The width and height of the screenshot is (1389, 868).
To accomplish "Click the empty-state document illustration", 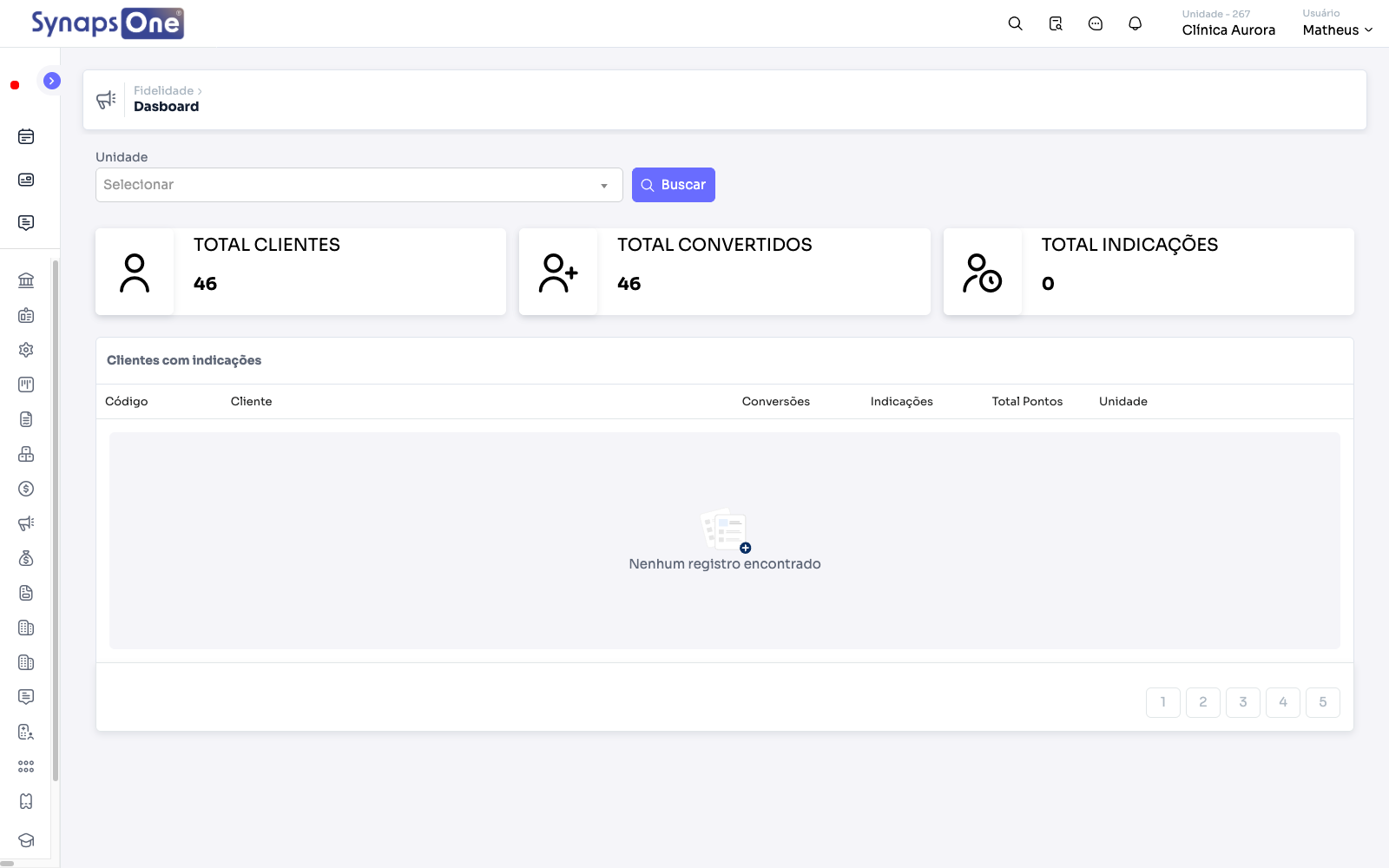I will pyautogui.click(x=726, y=529).
